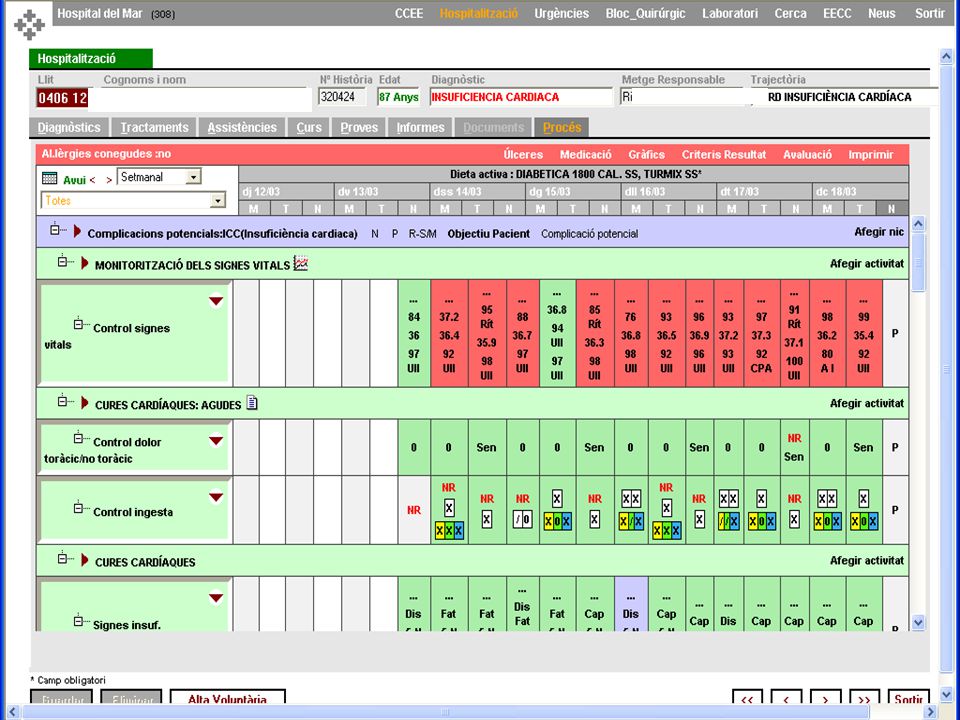Click the red arrow beside Complicacions potencials
This screenshot has width=960, height=720.
[77, 231]
